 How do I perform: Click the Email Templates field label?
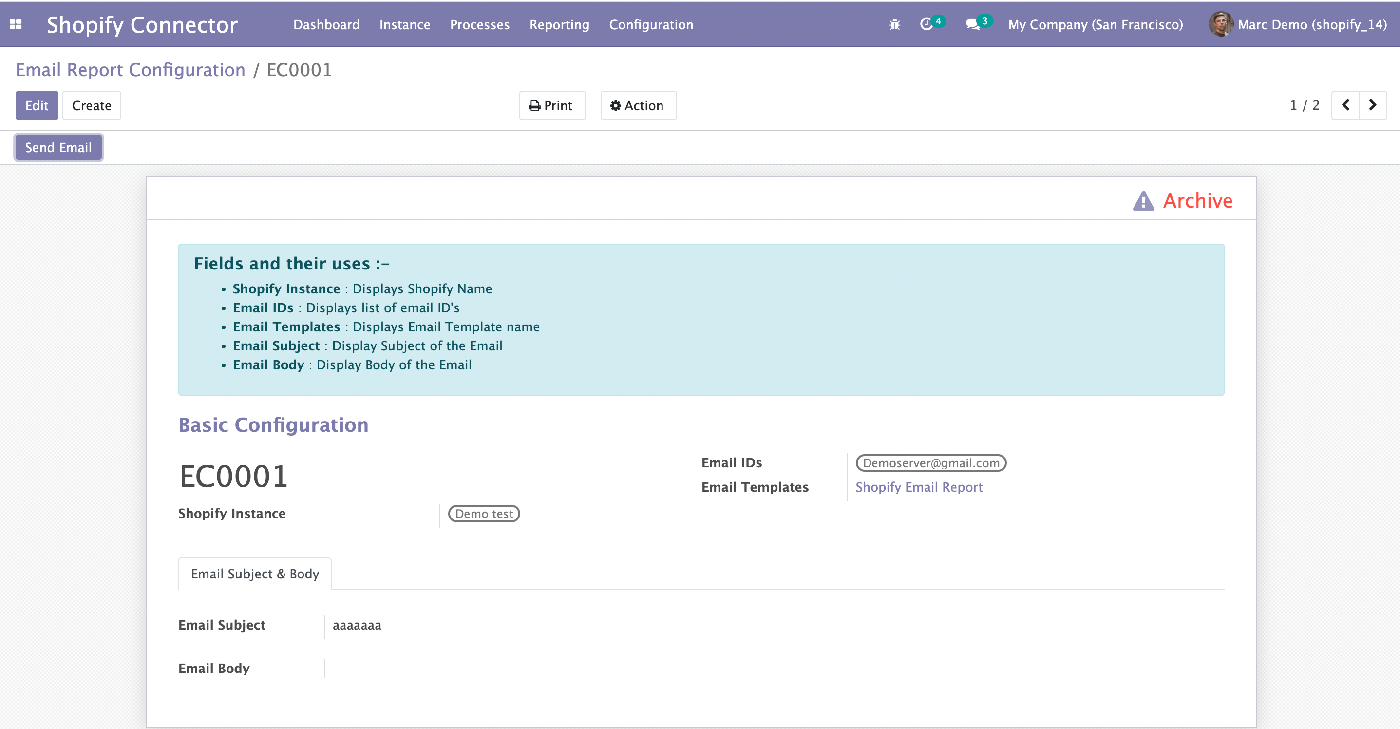tap(755, 487)
